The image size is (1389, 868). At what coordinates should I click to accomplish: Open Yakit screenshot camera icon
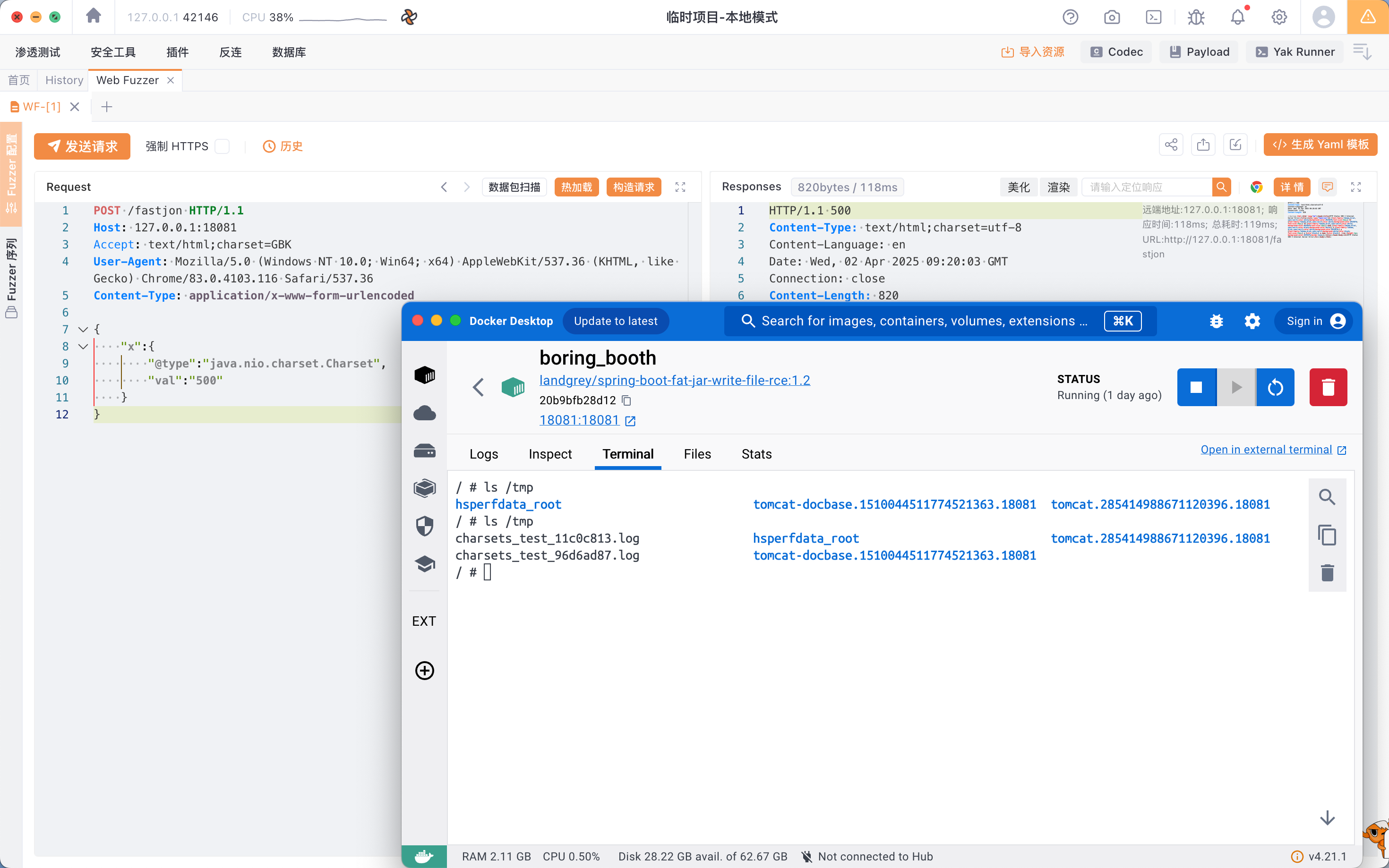(1112, 17)
